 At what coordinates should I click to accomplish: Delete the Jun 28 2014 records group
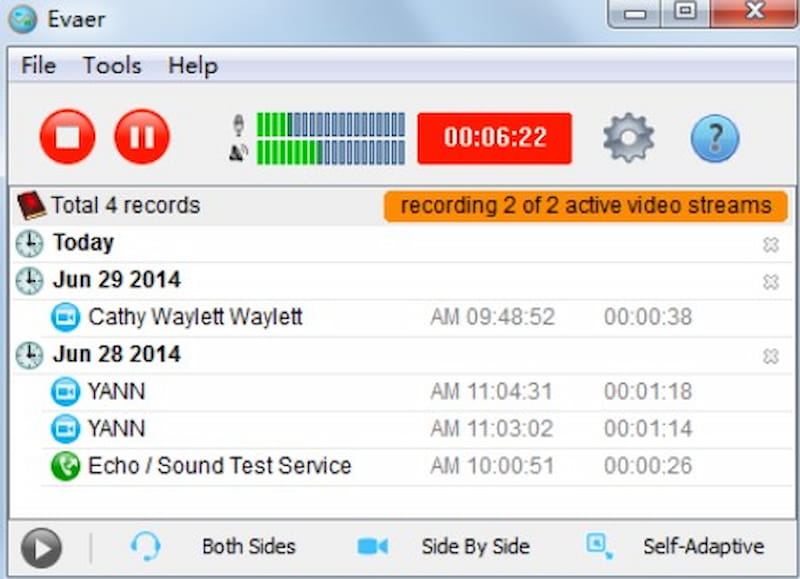pyautogui.click(x=771, y=354)
